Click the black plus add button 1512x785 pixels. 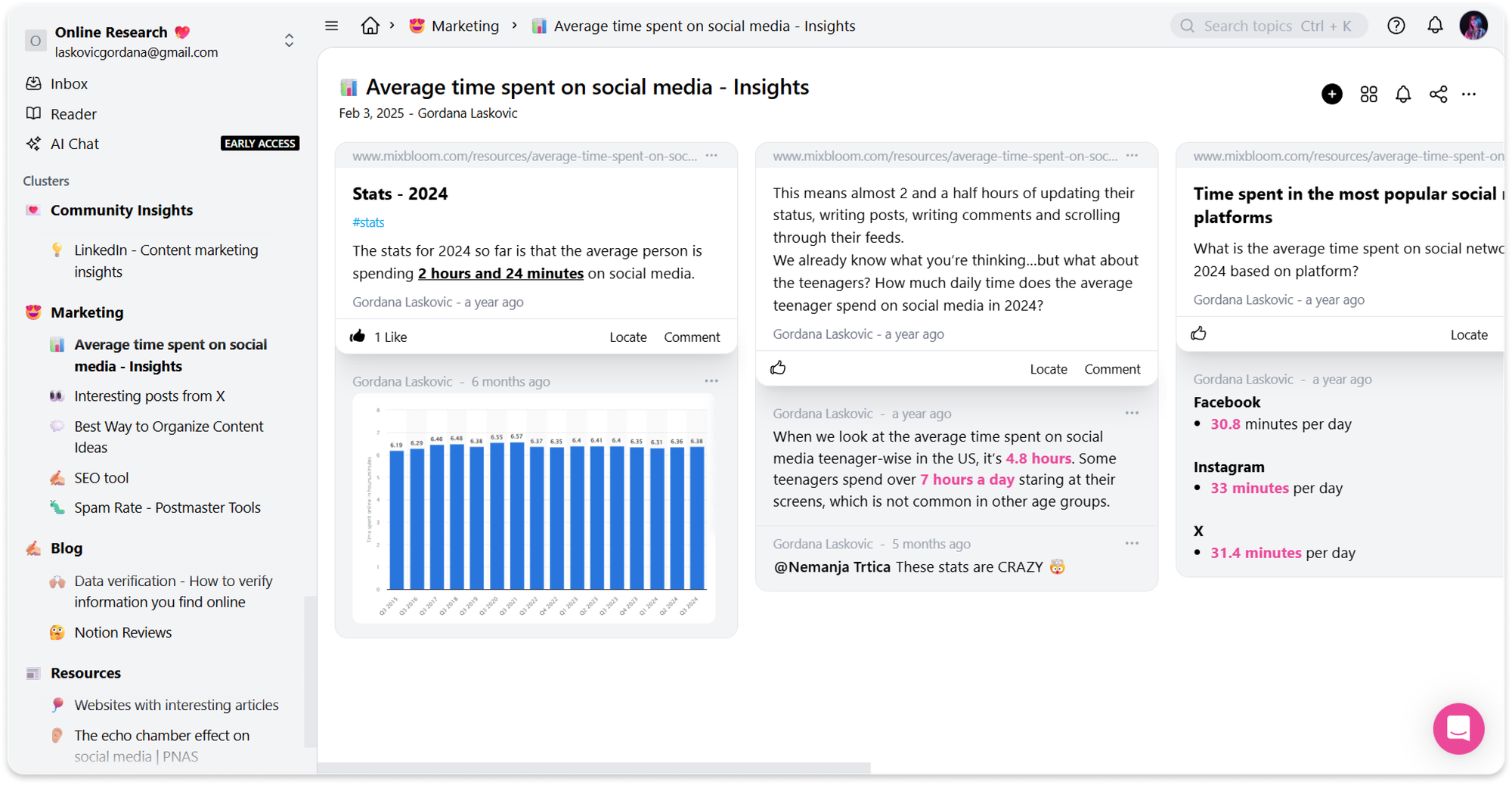coord(1331,95)
